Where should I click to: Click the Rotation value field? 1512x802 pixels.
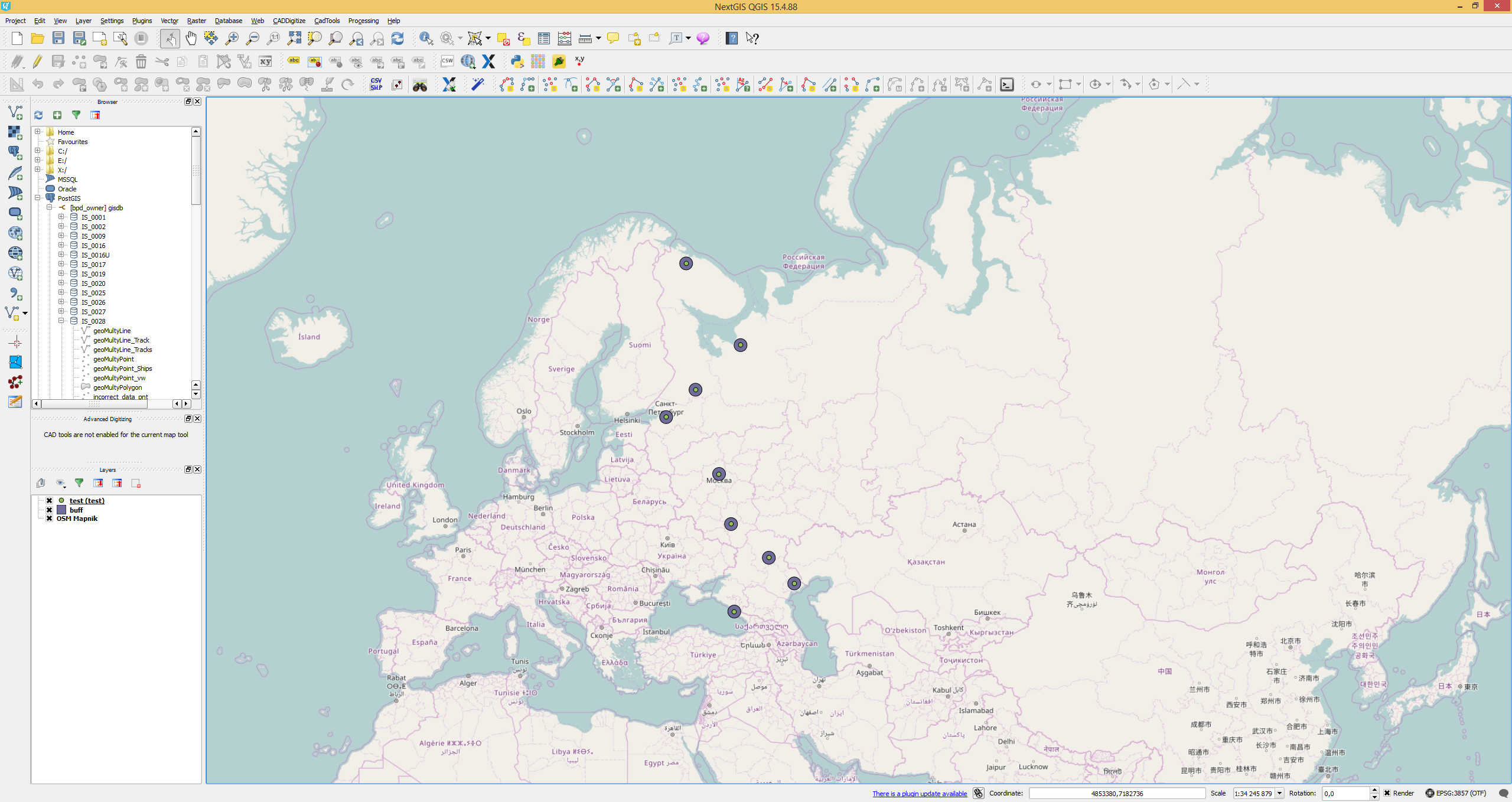[1345, 793]
